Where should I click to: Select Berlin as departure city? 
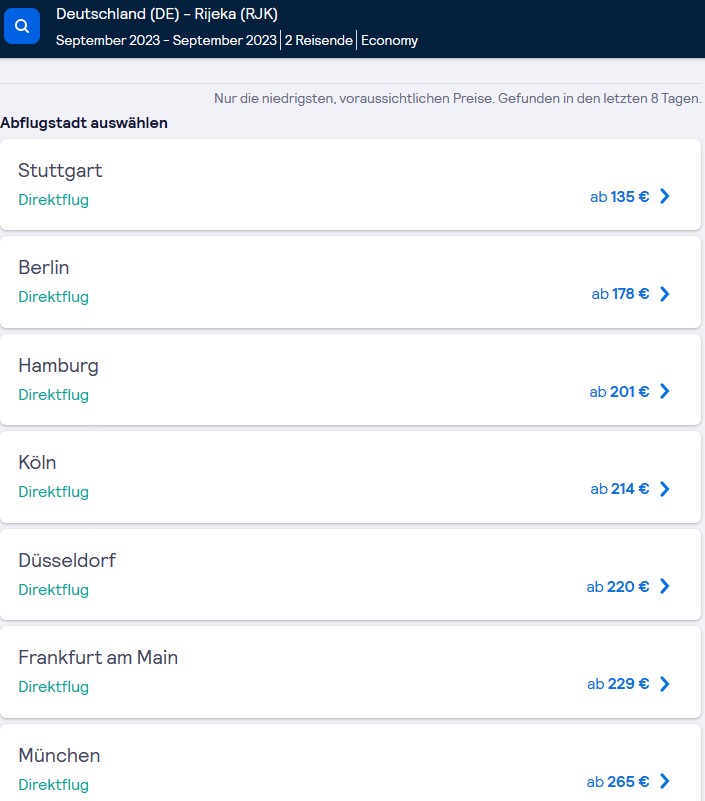coord(44,268)
